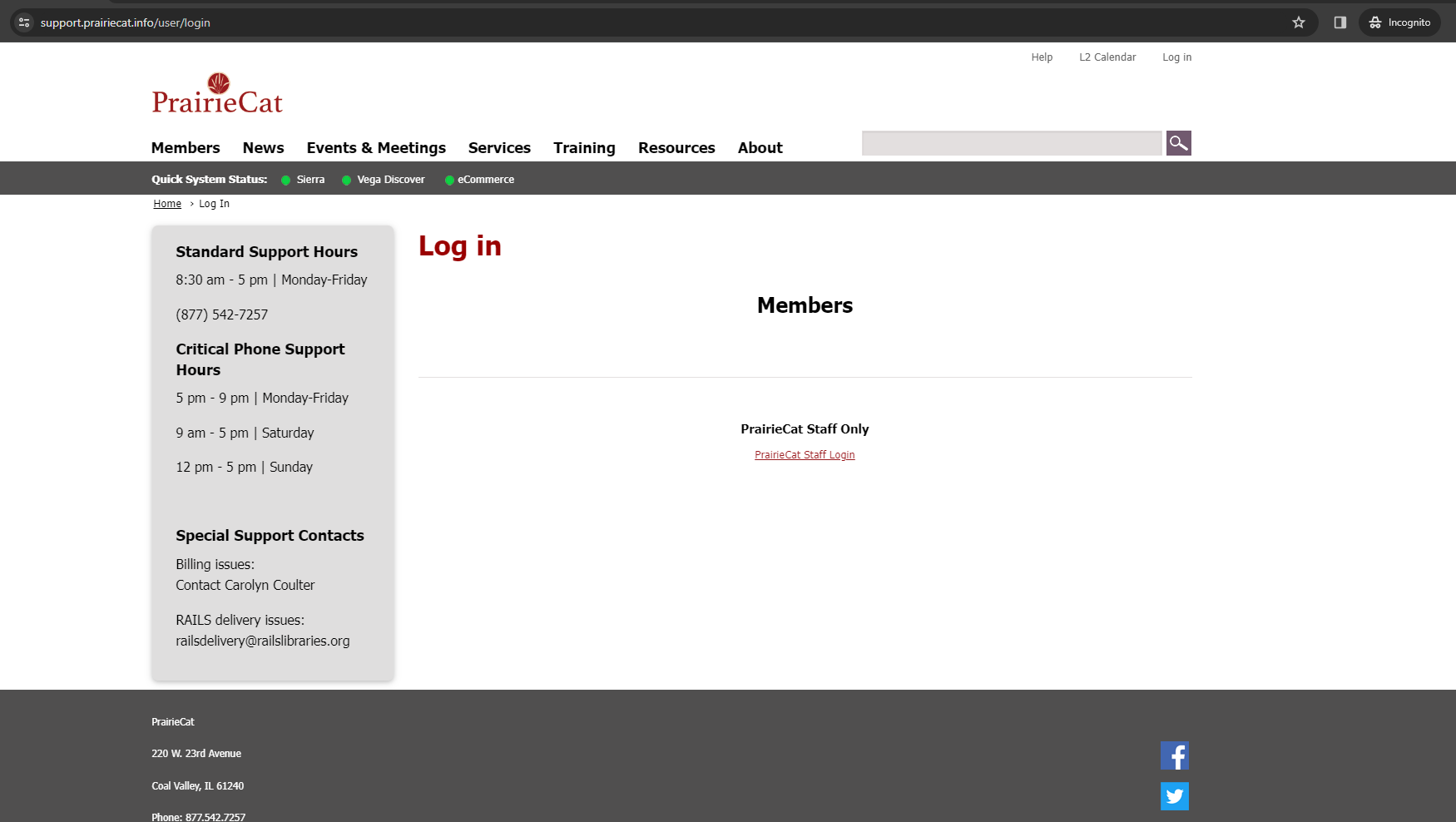This screenshot has height=822, width=1456.
Task: Click the 9 am - 5 pm Saturday hours
Action: (x=245, y=433)
